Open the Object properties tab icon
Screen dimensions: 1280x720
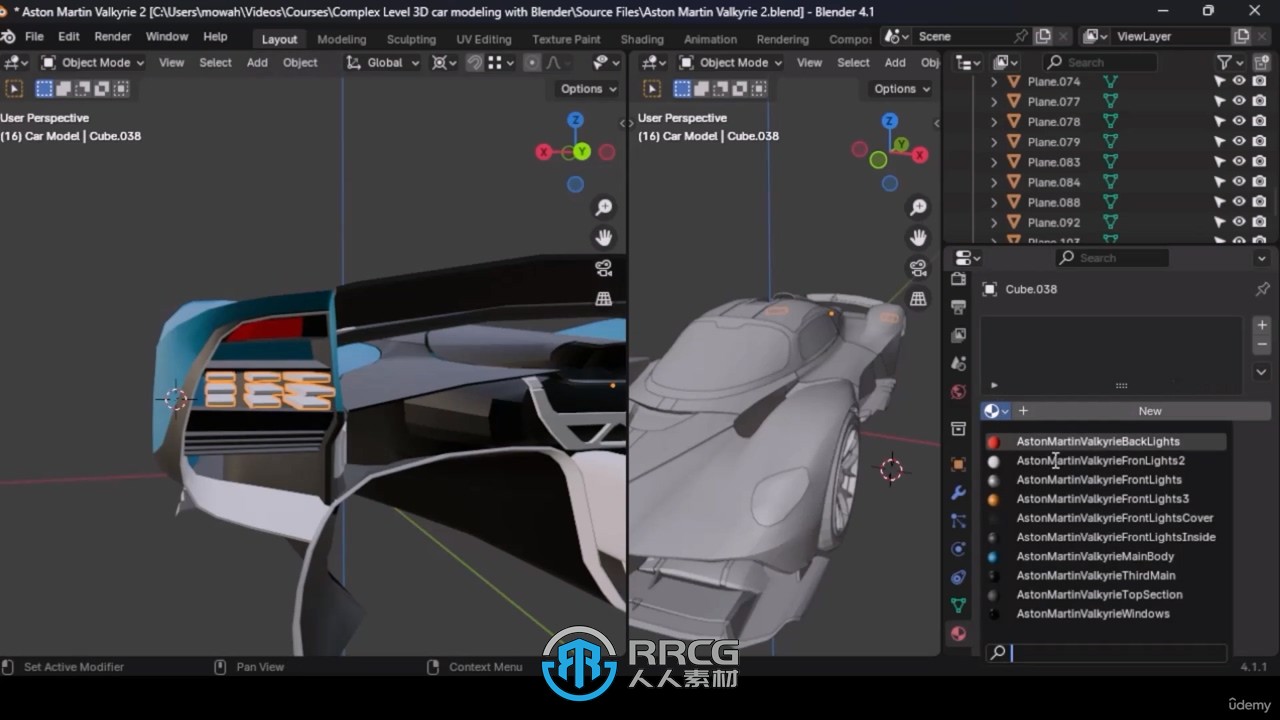(959, 465)
